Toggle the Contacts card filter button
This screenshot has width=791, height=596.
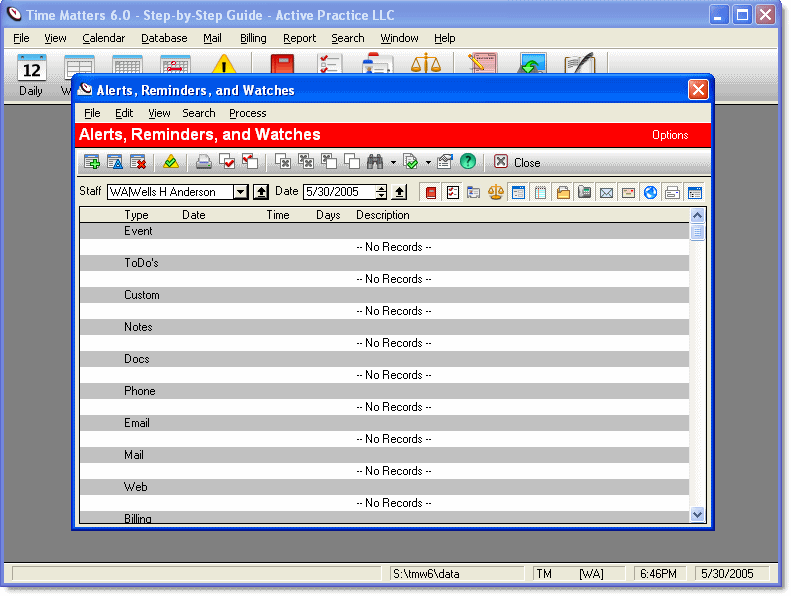(474, 192)
